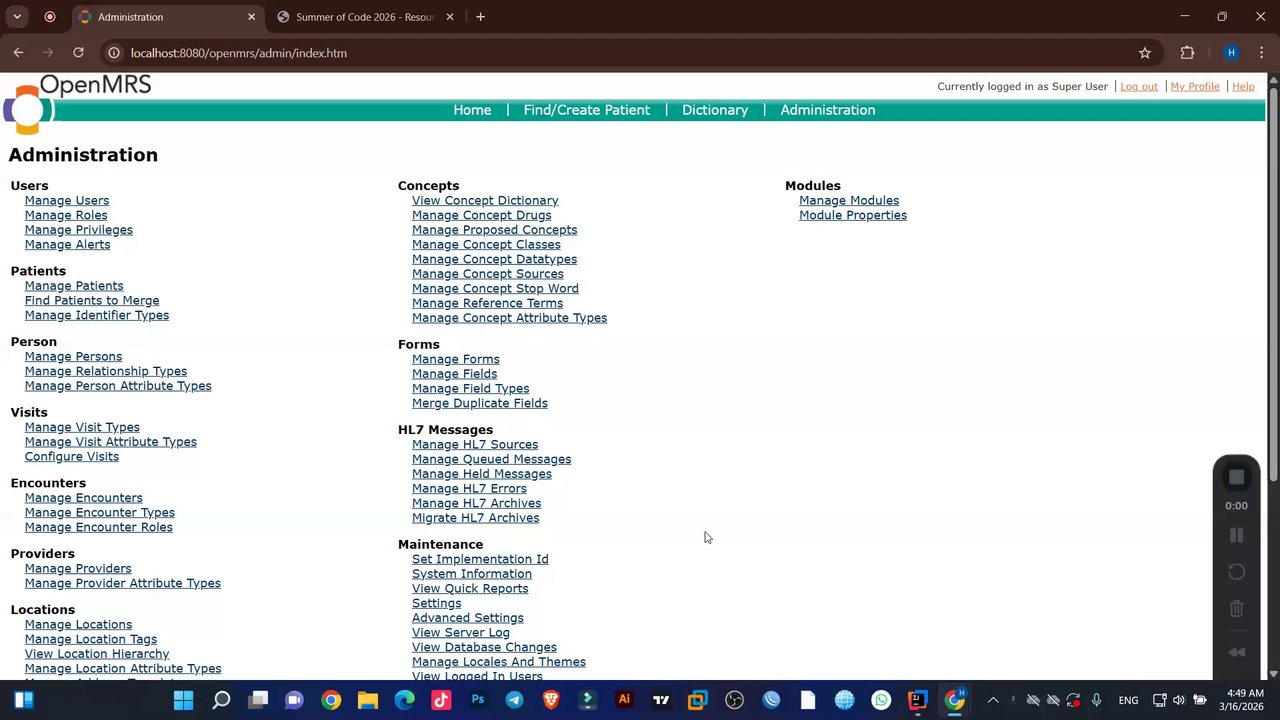1280x720 pixels.
Task: Open View Concept Dictionary link
Action: point(485,200)
